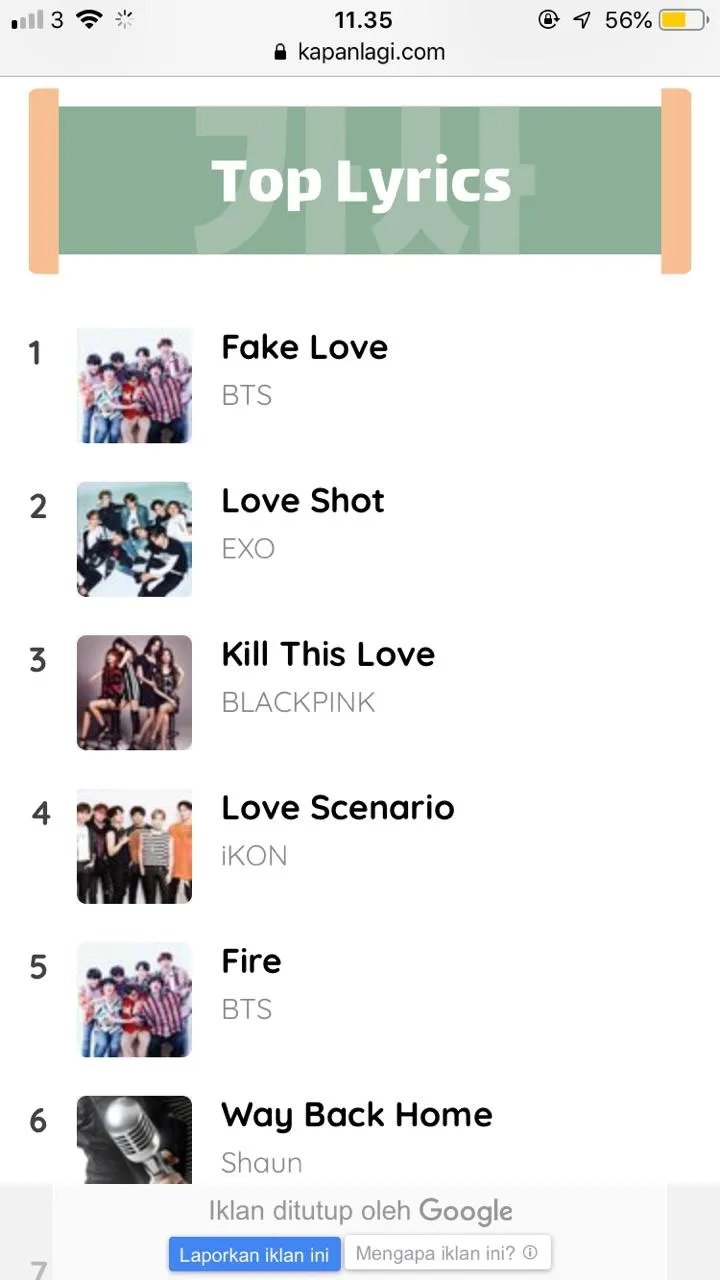The height and width of the screenshot is (1280, 720).
Task: Tap the battery icon in status bar
Action: (684, 20)
